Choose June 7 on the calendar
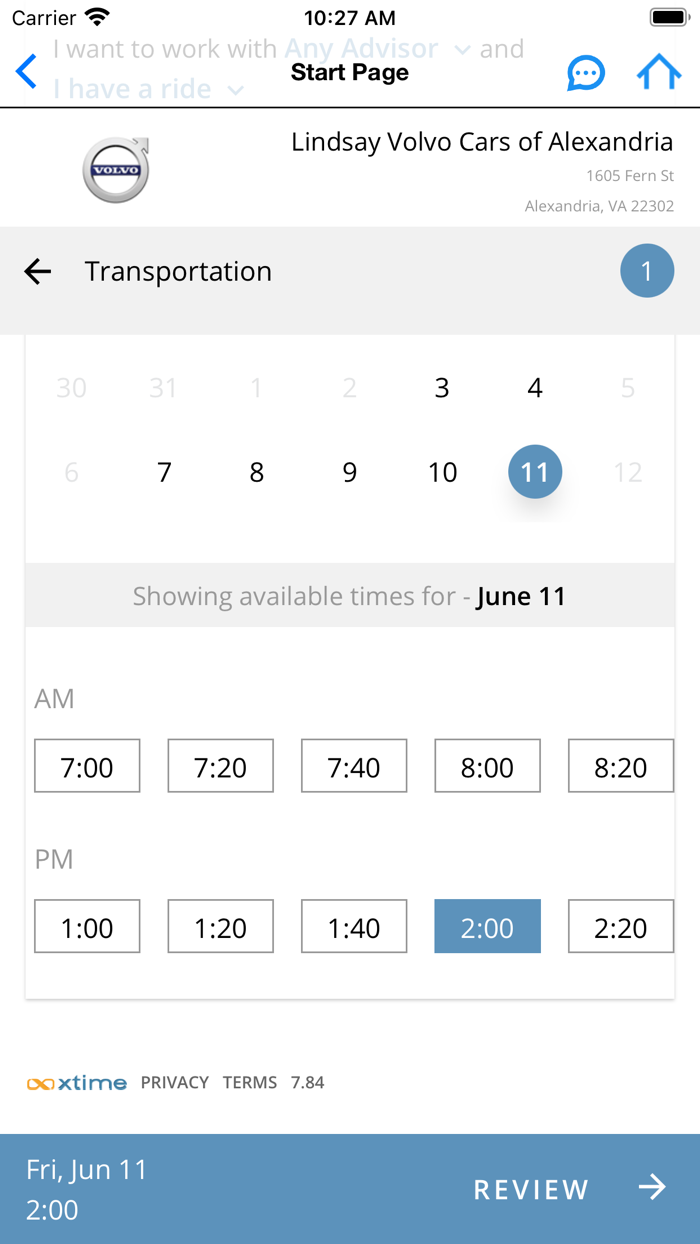Viewport: 700px width, 1244px height. click(164, 472)
